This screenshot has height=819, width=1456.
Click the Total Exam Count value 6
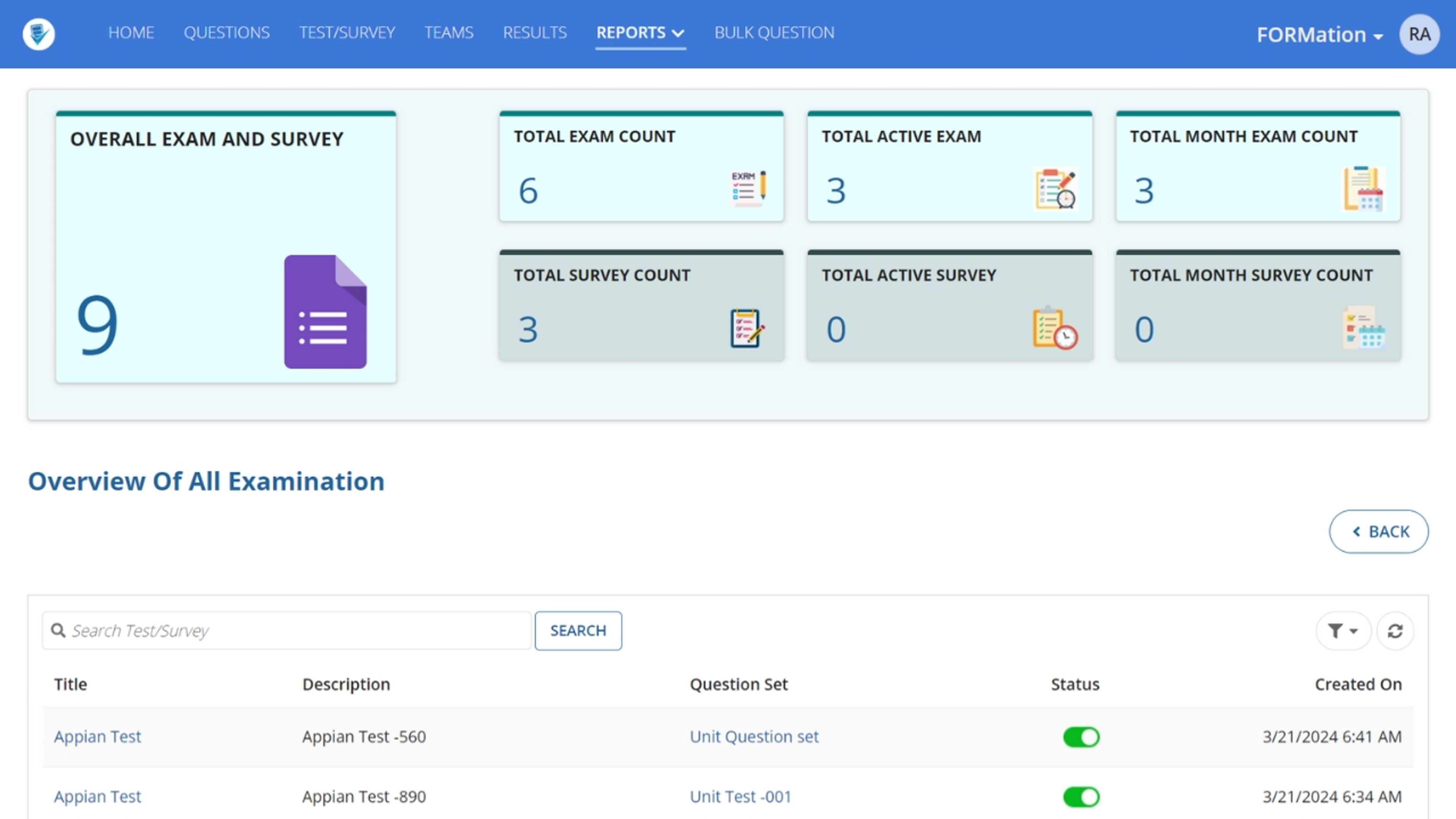(528, 190)
